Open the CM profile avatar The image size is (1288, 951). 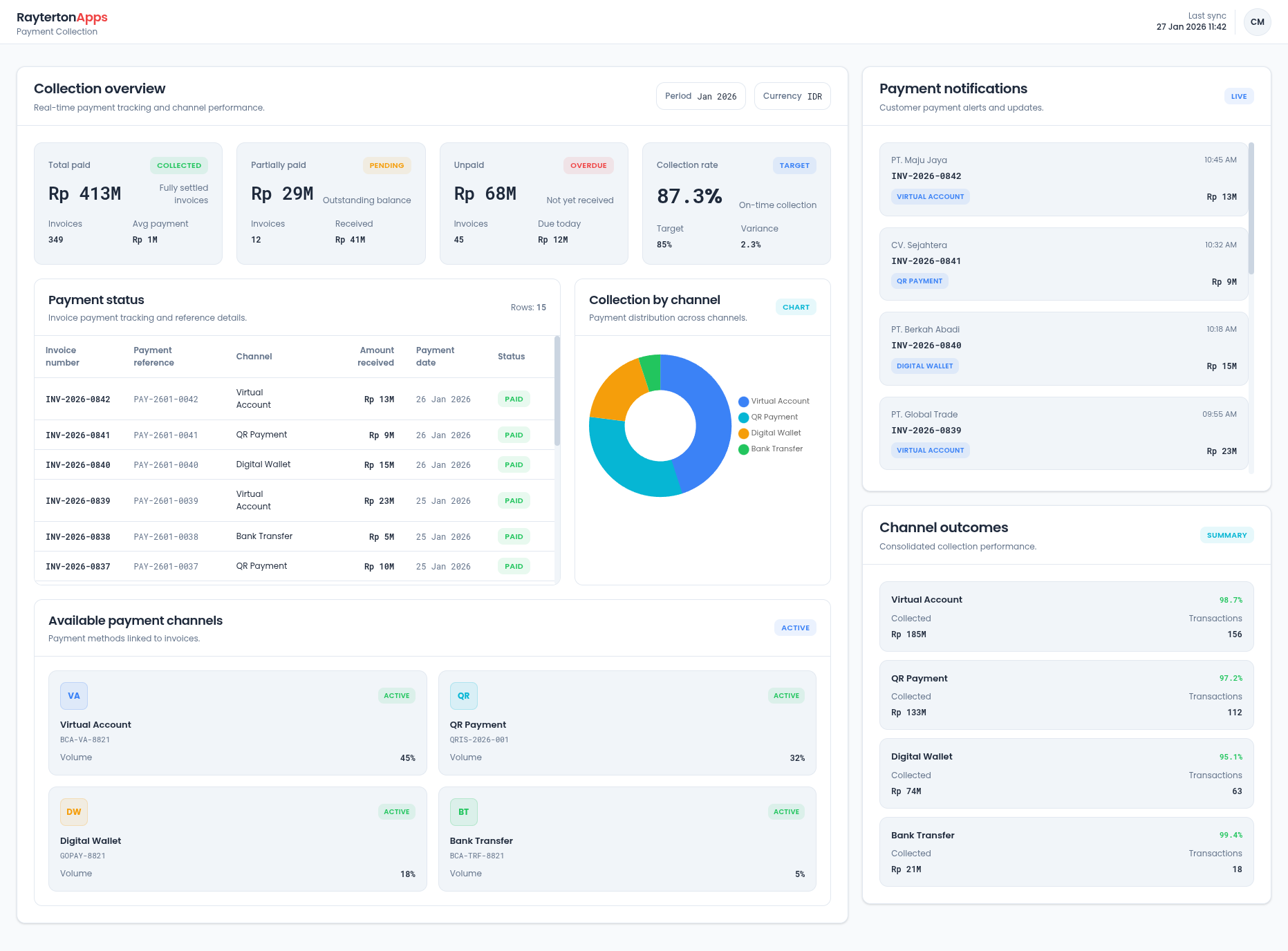pyautogui.click(x=1257, y=21)
